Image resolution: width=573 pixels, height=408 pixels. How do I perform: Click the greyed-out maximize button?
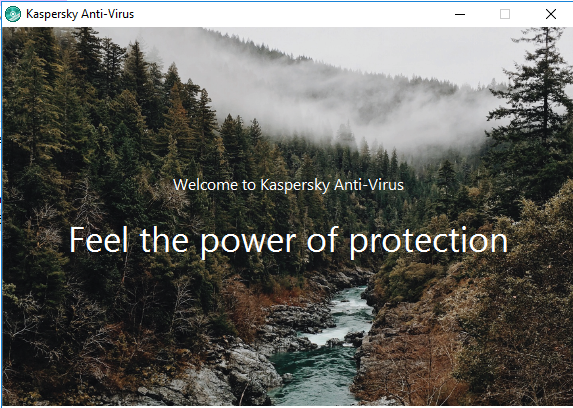(x=505, y=14)
